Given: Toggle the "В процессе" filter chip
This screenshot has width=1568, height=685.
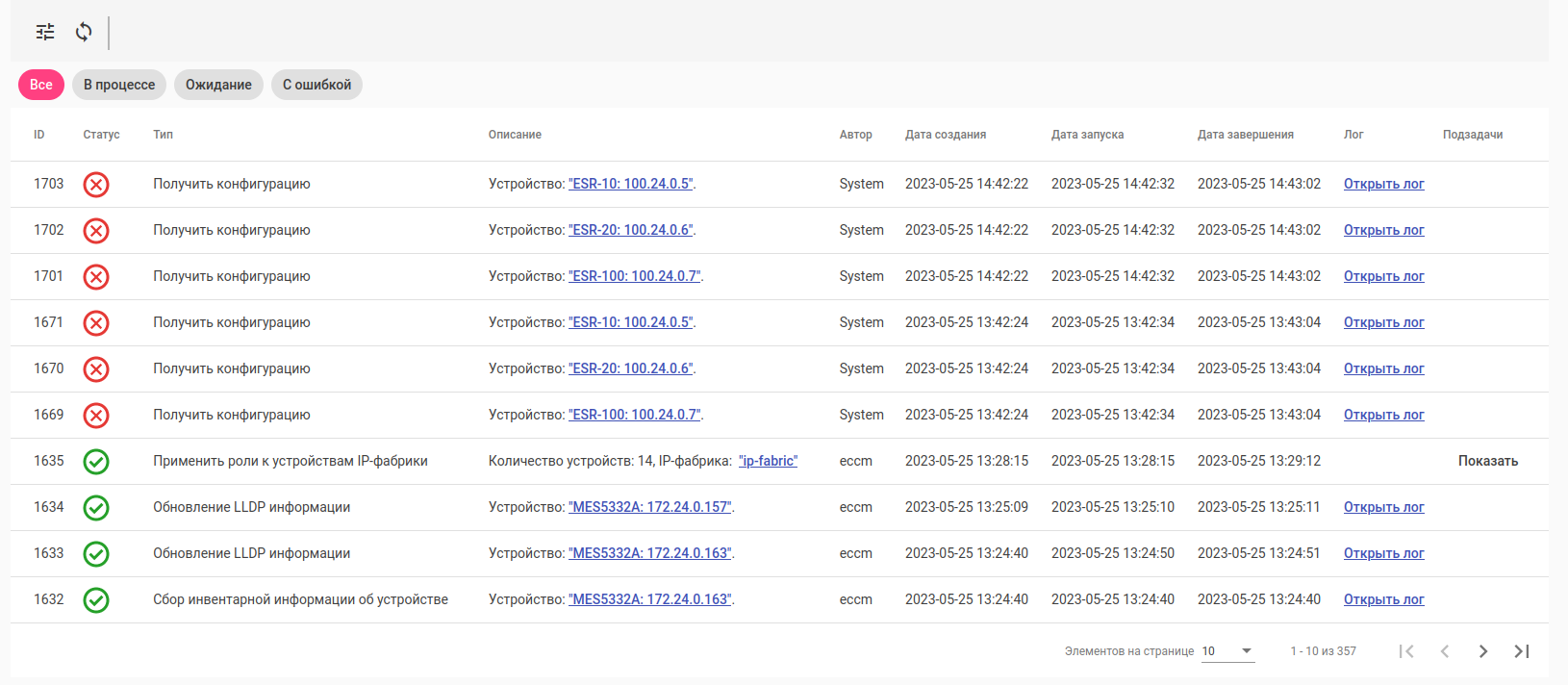Looking at the screenshot, I should click(119, 85).
